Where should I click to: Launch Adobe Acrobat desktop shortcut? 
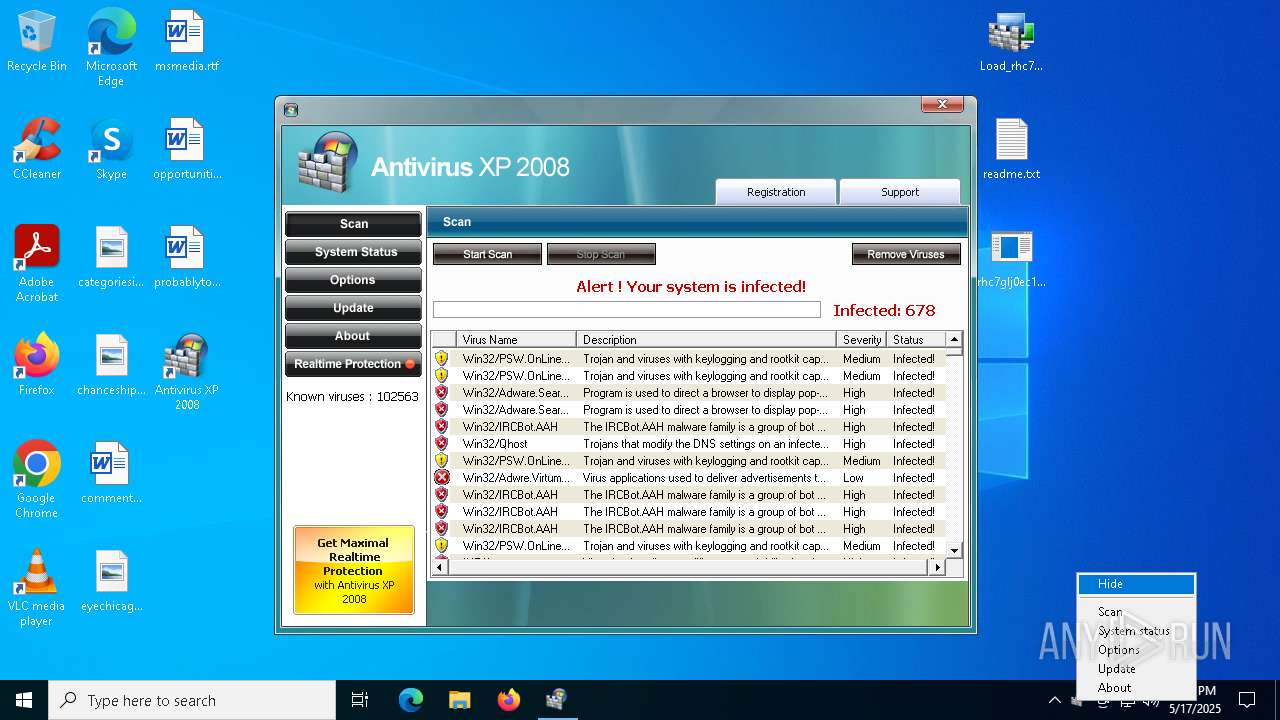point(37,264)
